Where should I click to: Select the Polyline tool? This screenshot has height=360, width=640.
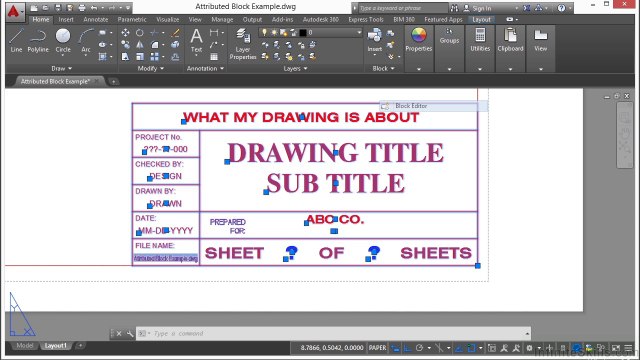(38, 40)
